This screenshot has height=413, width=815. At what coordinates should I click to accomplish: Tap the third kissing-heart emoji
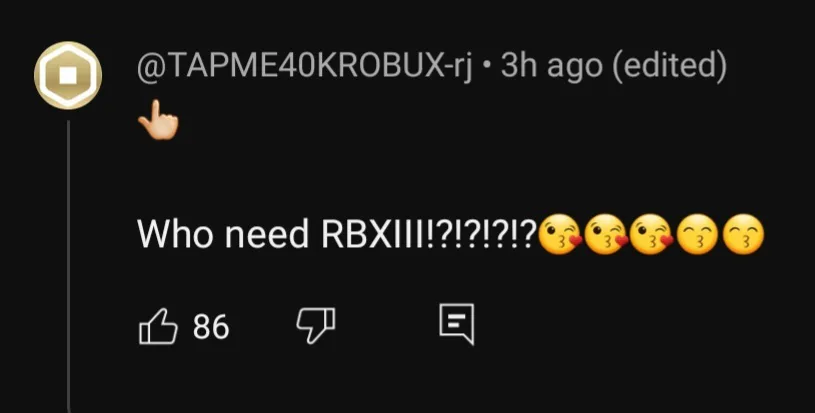point(651,234)
